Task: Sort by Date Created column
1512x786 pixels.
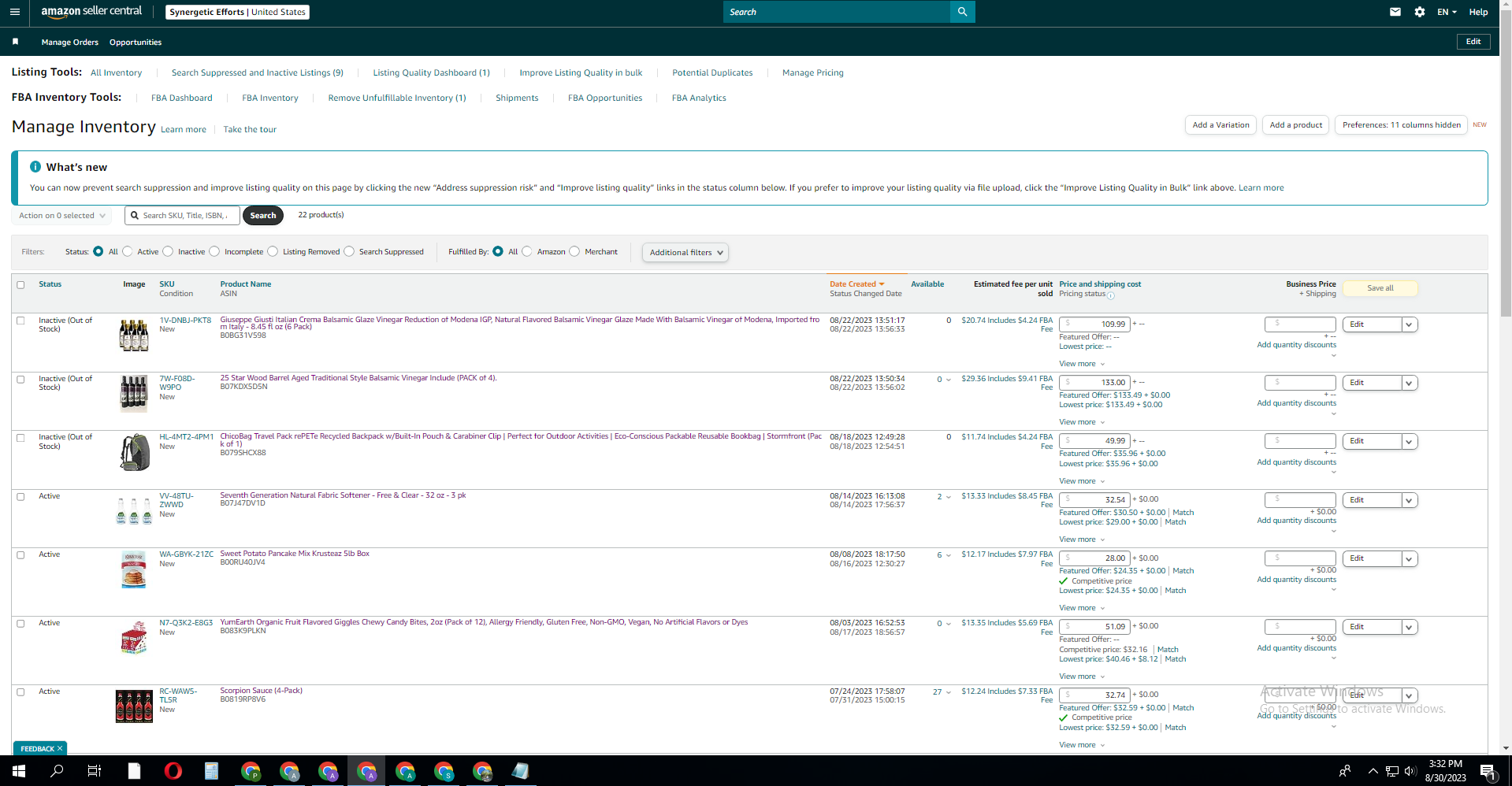Action: point(856,284)
